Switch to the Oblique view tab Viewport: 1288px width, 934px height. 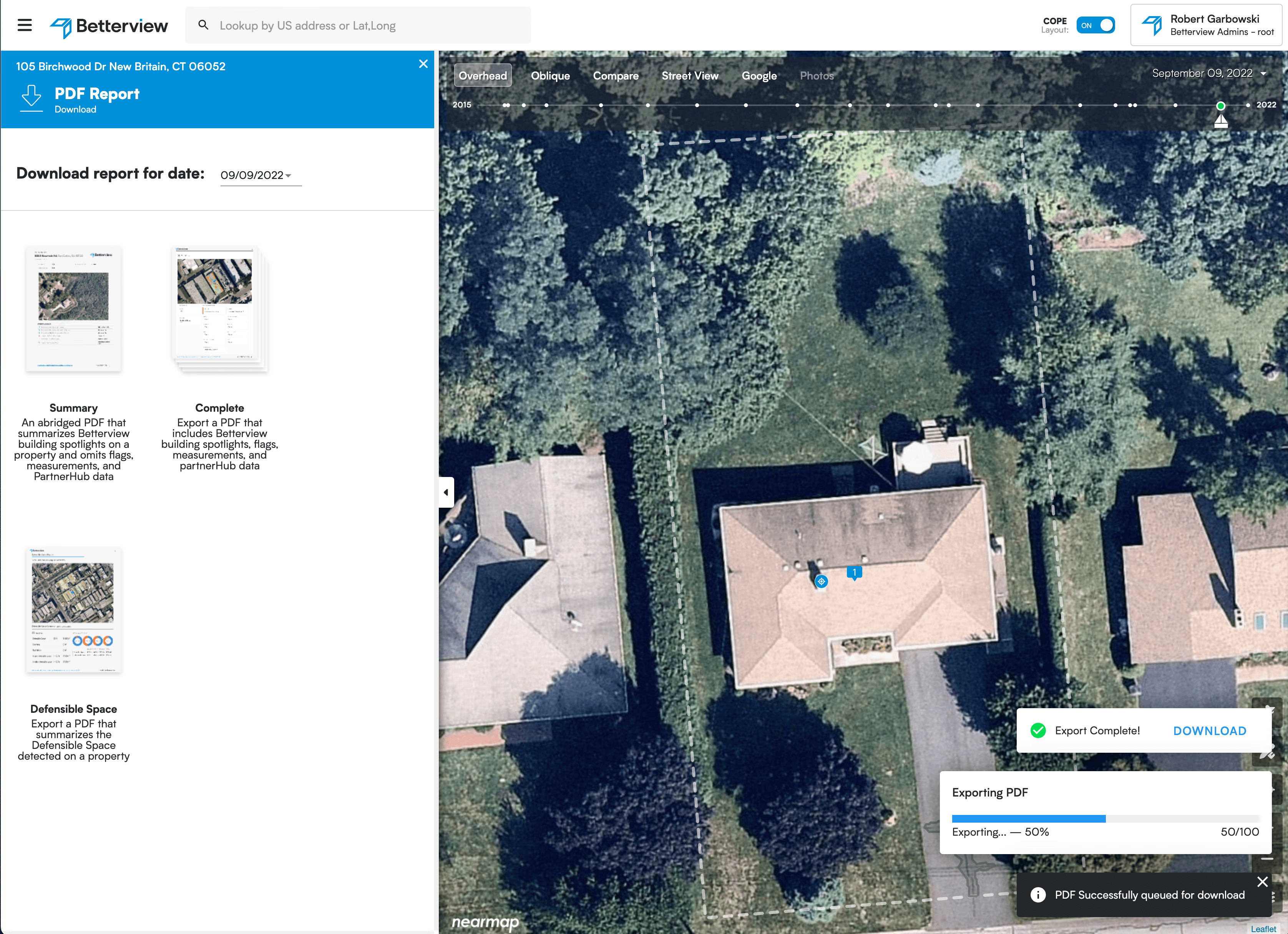[550, 76]
